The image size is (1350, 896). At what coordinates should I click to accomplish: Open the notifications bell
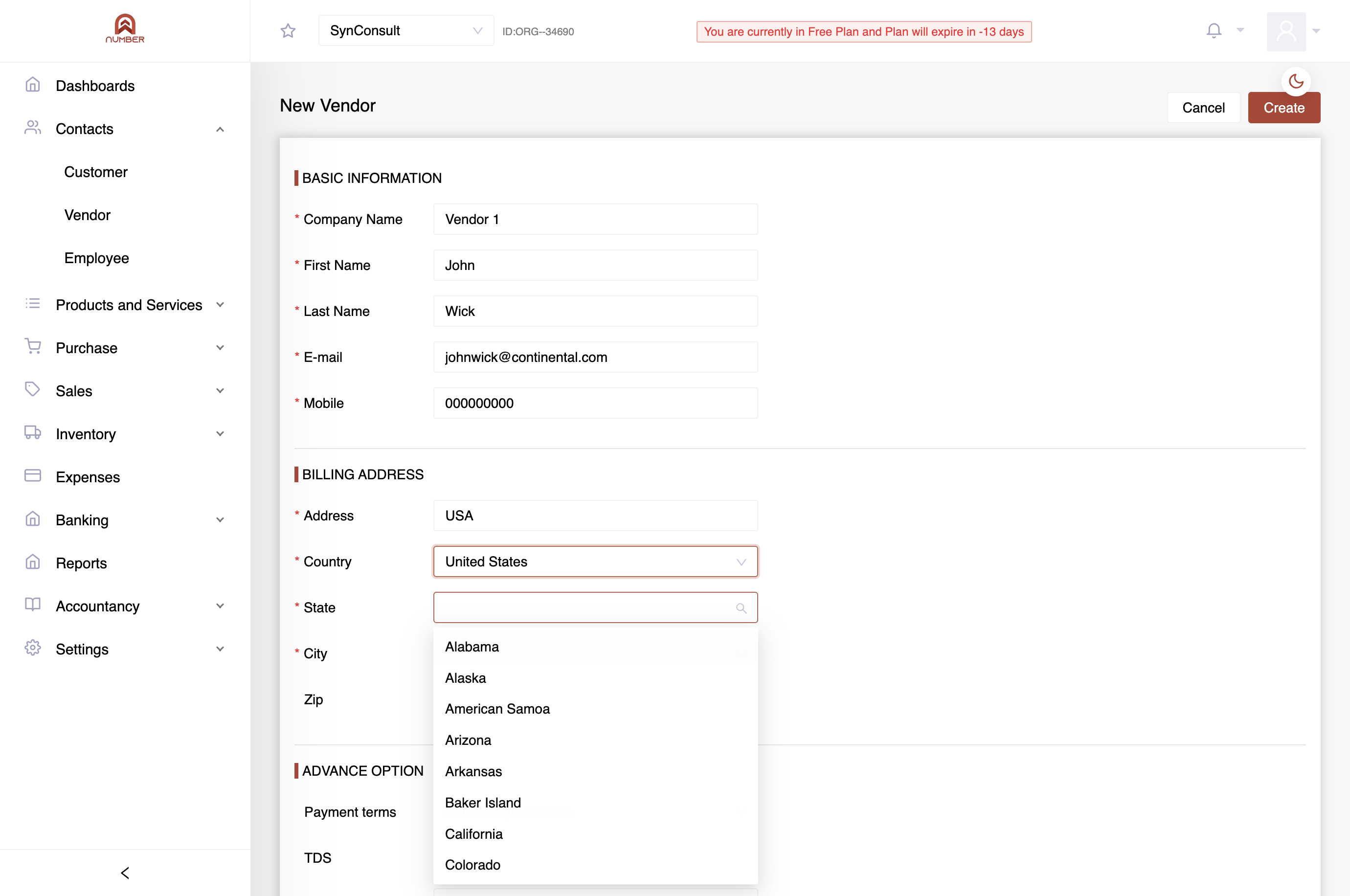[x=1214, y=30]
